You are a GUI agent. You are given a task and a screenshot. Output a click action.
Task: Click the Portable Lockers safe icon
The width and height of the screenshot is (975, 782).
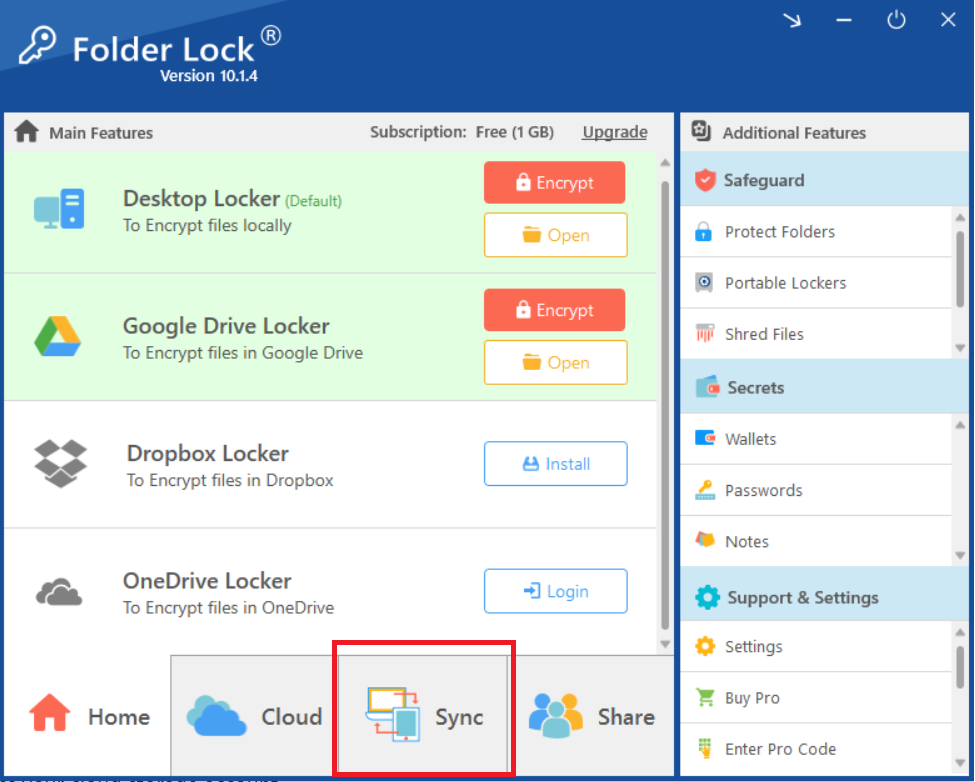pos(704,282)
